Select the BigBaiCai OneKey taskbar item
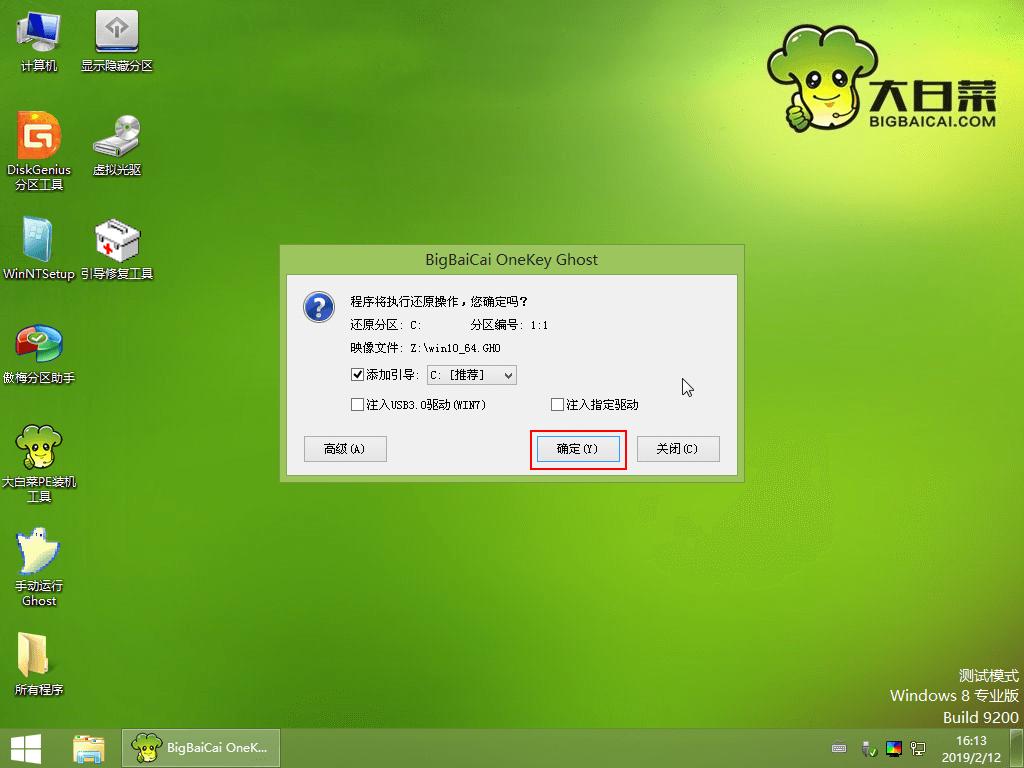Image resolution: width=1024 pixels, height=768 pixels. (200, 748)
